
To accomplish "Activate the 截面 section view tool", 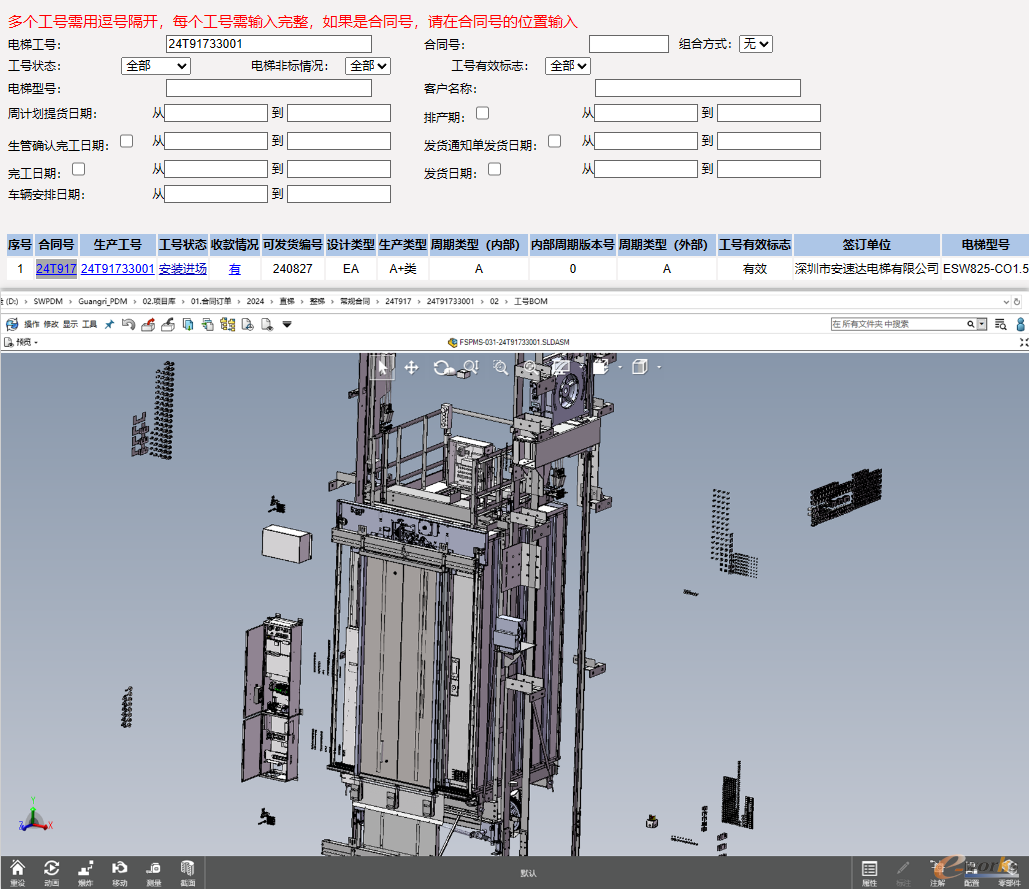I will coord(188,872).
